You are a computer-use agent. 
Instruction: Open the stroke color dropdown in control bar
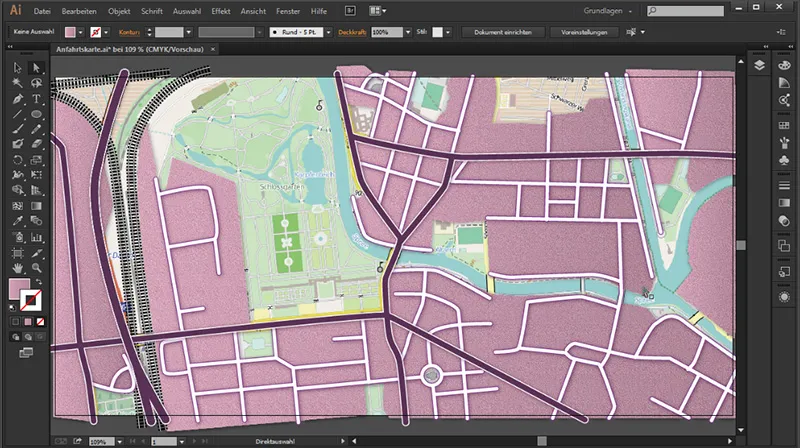(106, 32)
